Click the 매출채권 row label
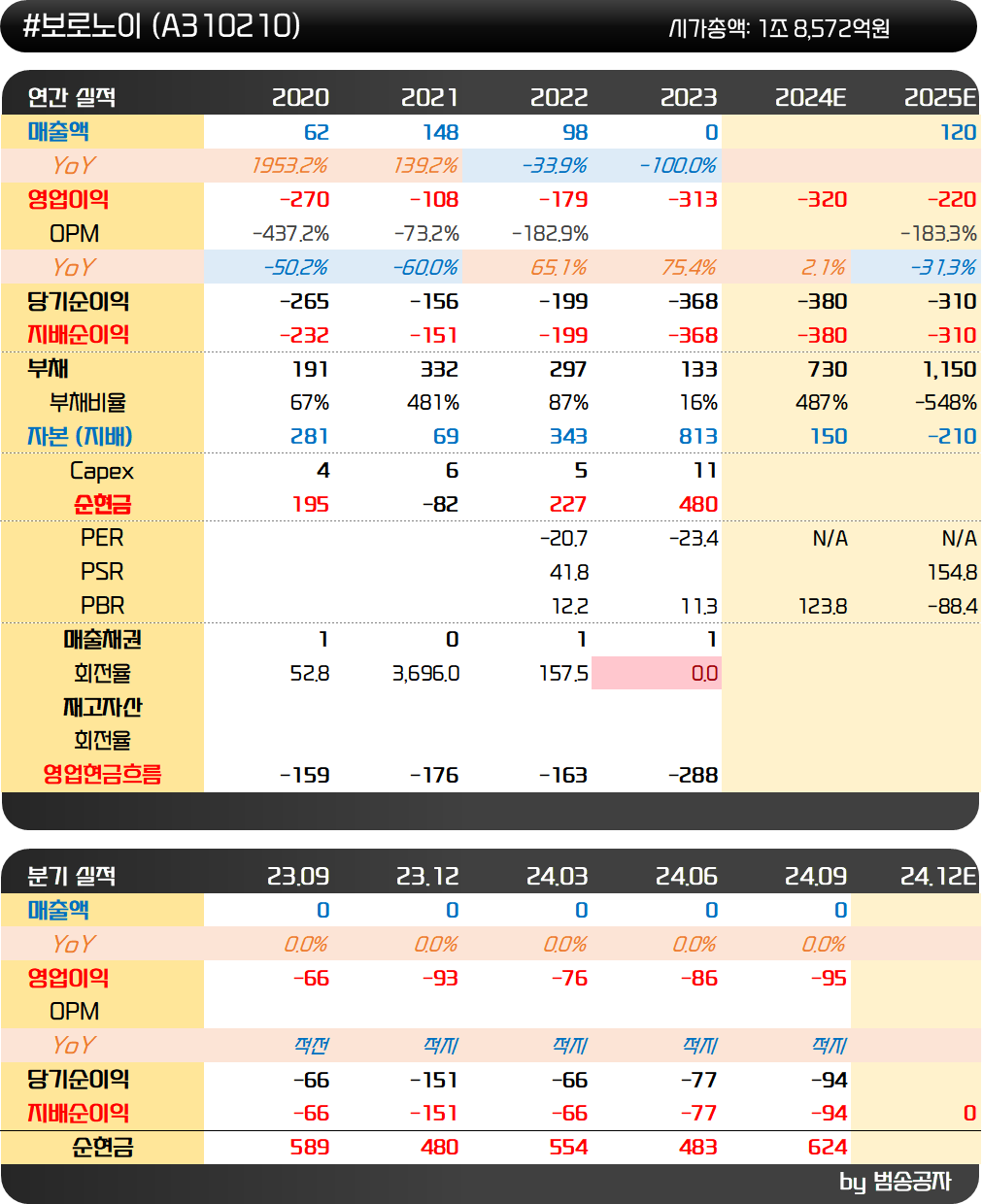This screenshot has width=982, height=1204. [102, 639]
